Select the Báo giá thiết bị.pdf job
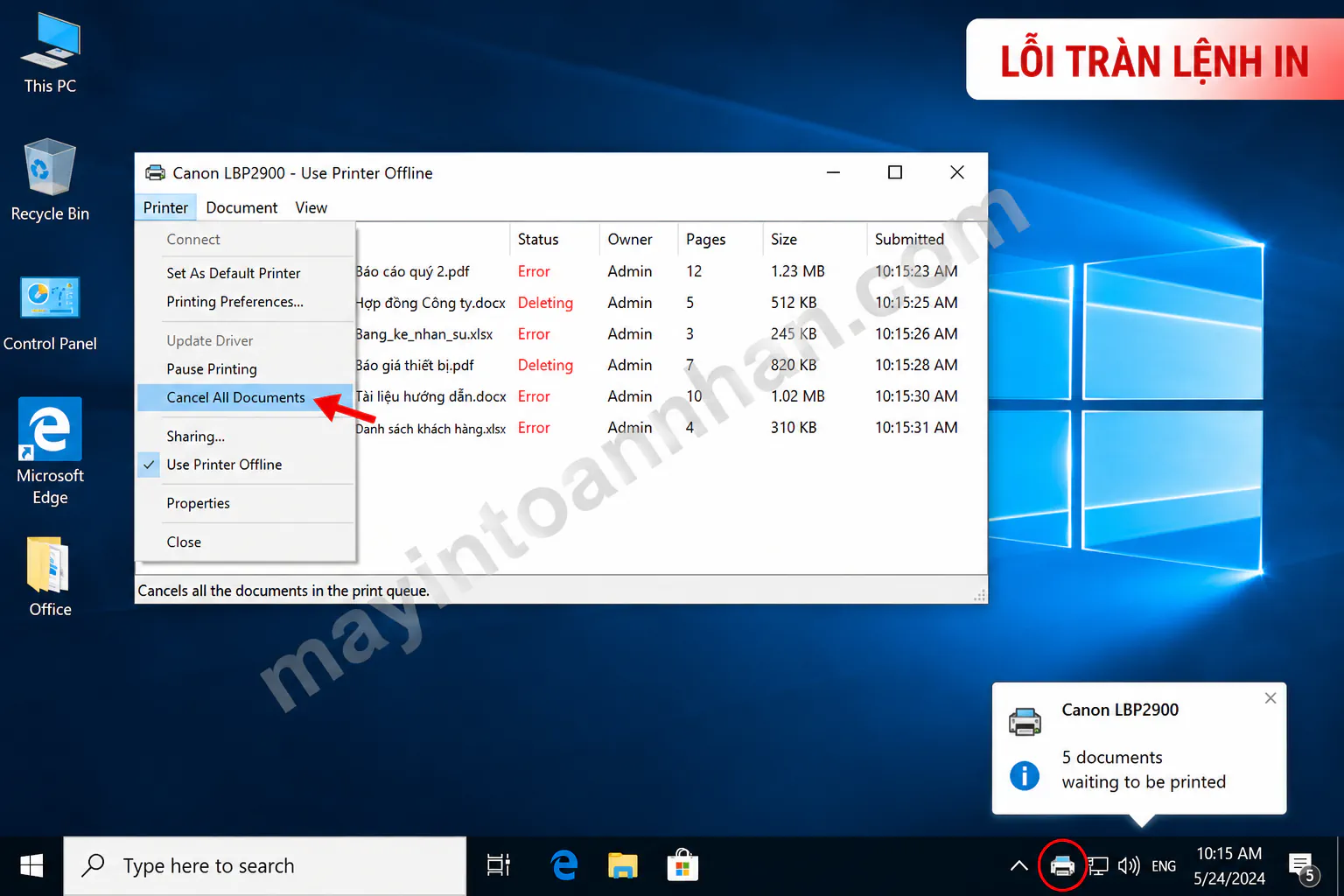1344x896 pixels. [x=415, y=365]
